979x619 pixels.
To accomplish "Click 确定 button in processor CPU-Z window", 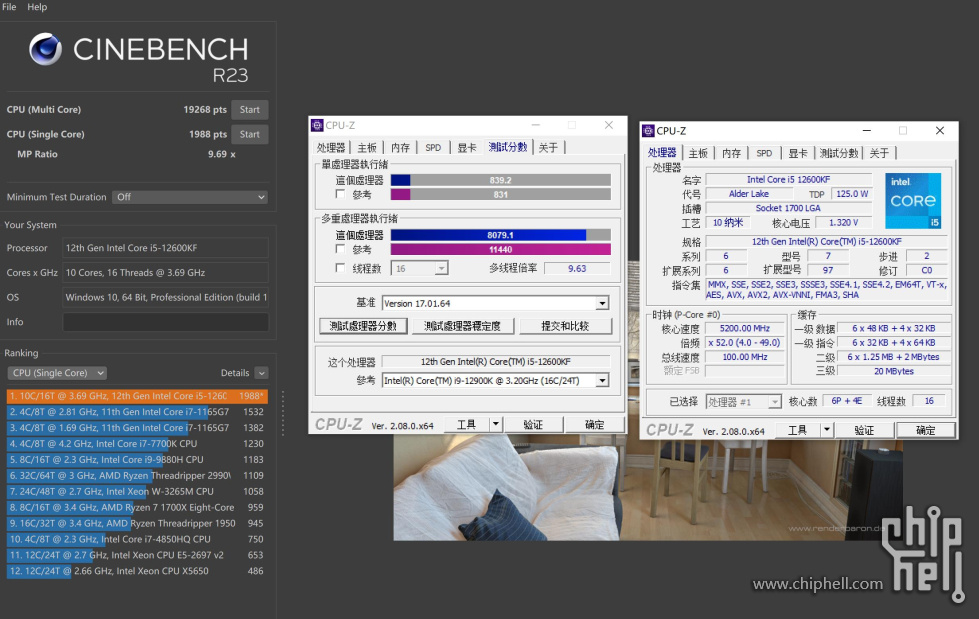I will 925,430.
